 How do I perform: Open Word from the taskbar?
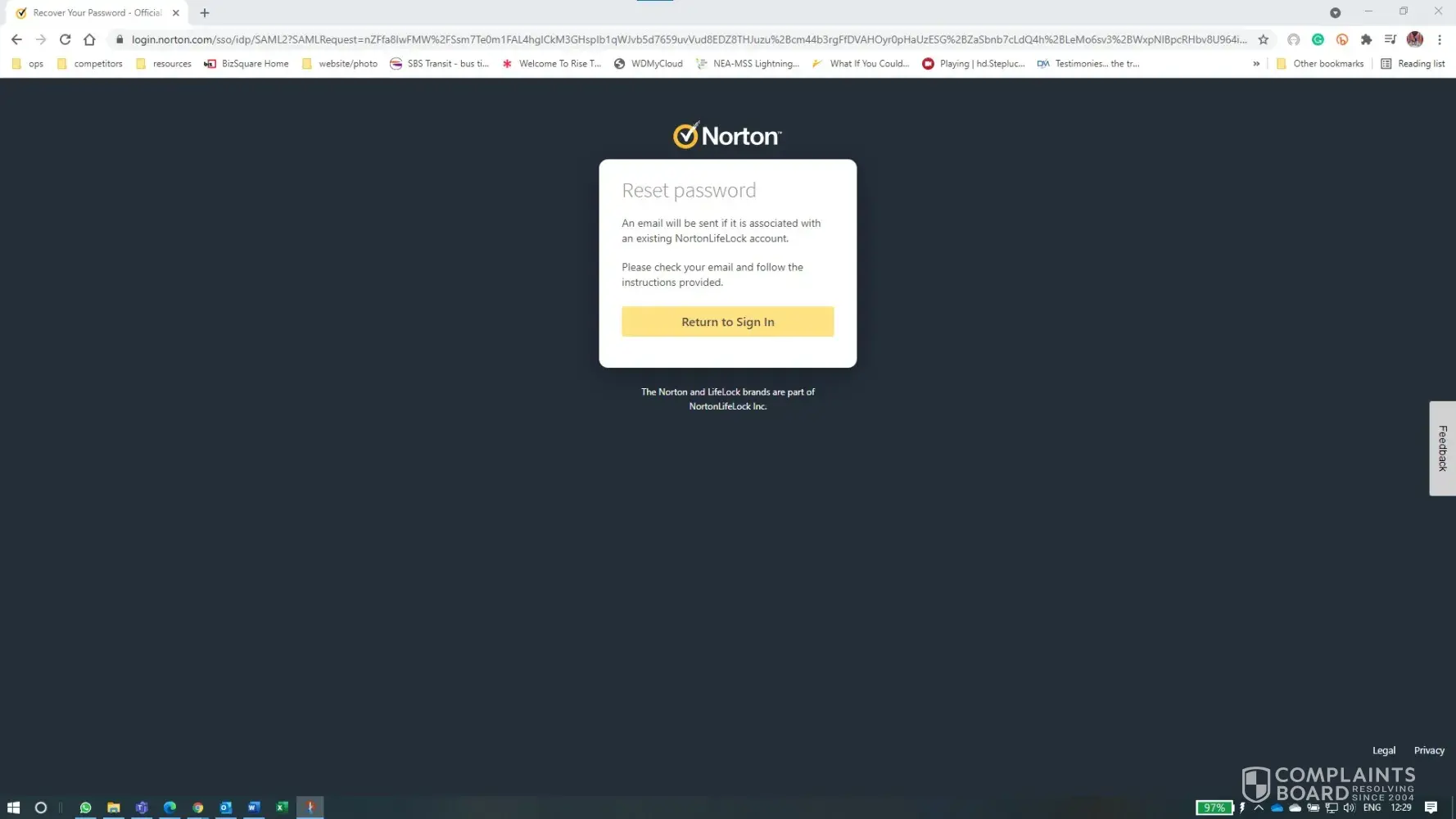254,808
